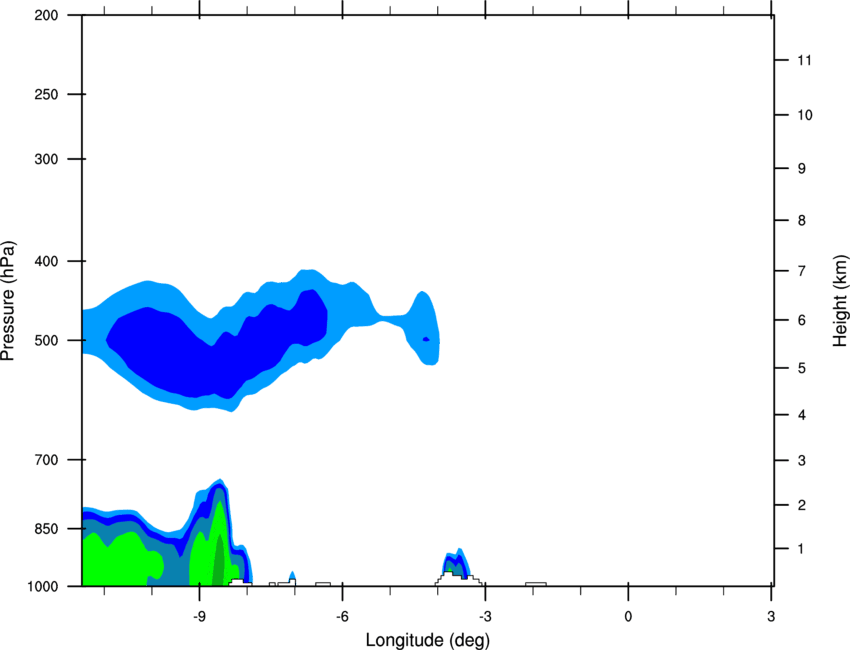The image size is (850, 650).
Task: Click the 700 pressure tick label
Action: 46,460
